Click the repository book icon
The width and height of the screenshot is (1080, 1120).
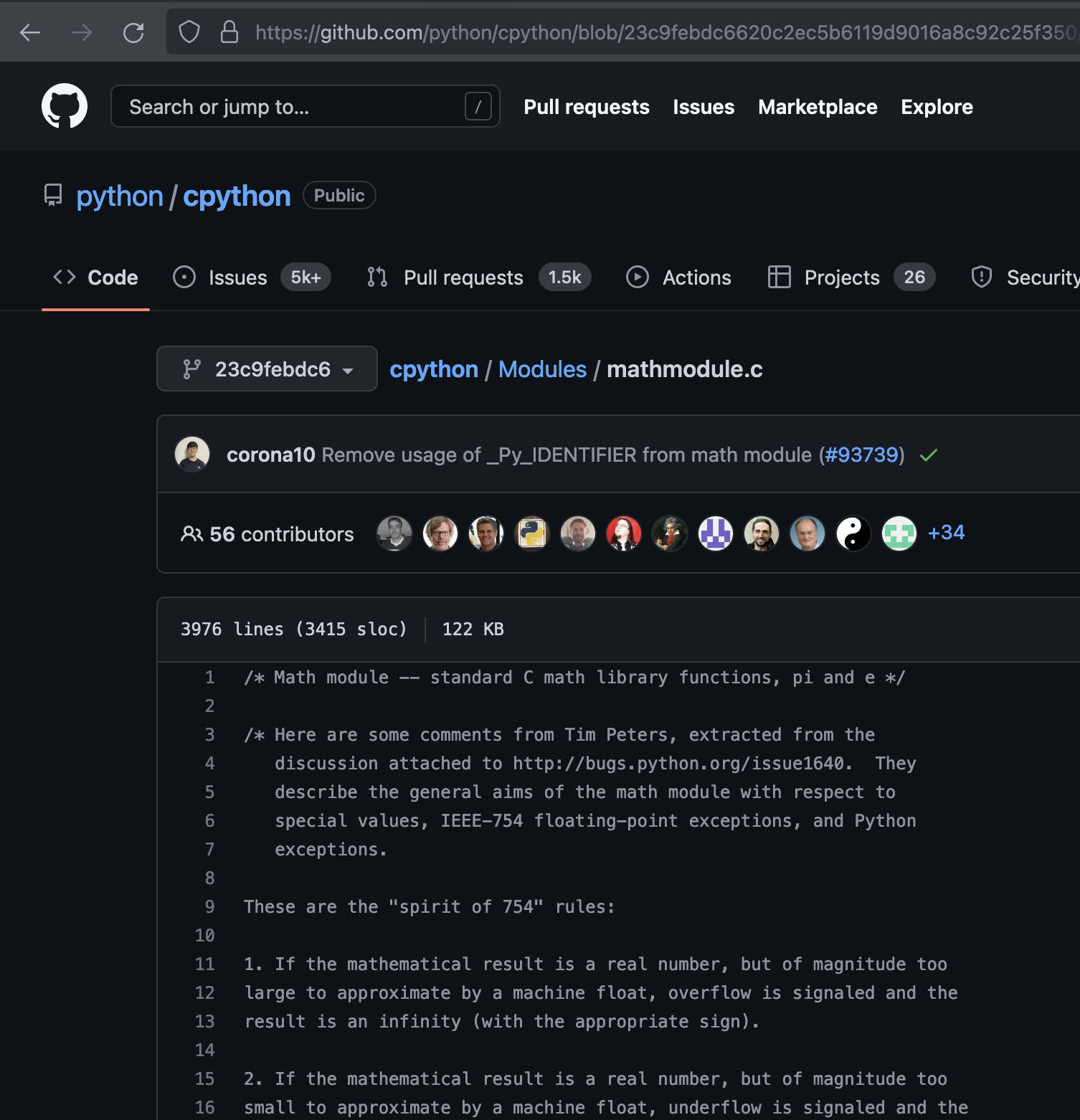pyautogui.click(x=53, y=195)
